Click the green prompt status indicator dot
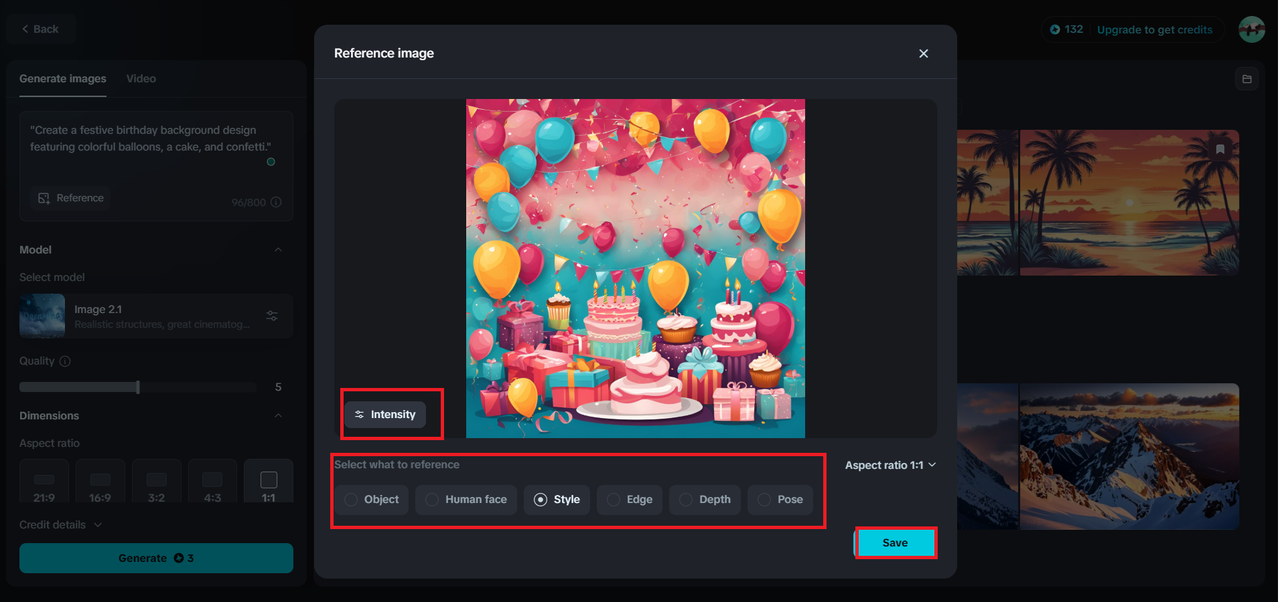Image resolution: width=1280 pixels, height=602 pixels. coord(270,162)
